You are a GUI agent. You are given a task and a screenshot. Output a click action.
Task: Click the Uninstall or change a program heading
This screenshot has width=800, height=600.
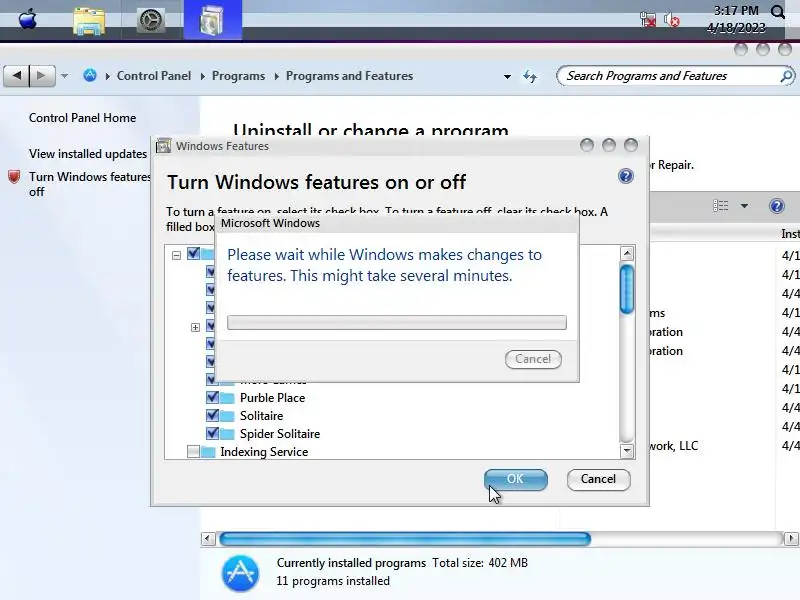pos(371,130)
